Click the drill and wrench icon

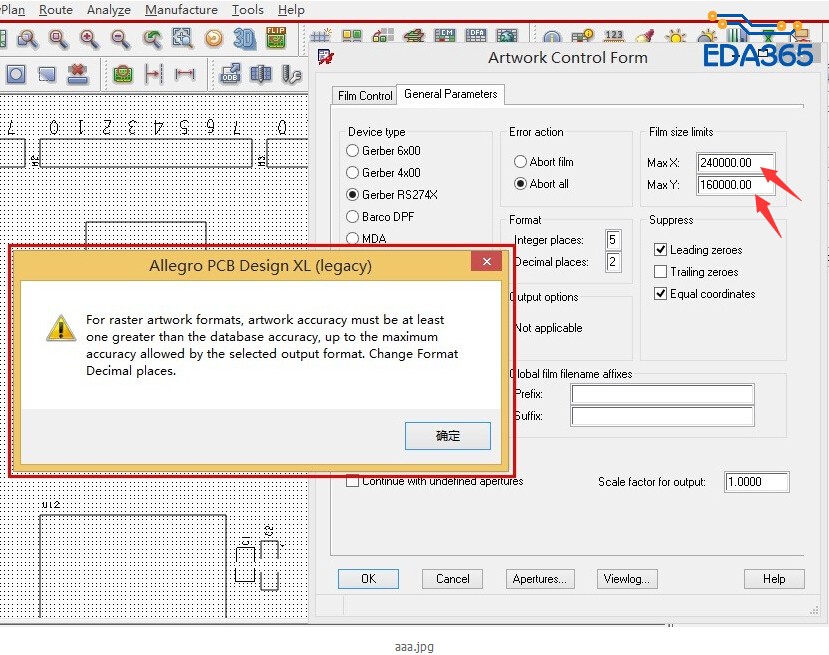[x=291, y=74]
